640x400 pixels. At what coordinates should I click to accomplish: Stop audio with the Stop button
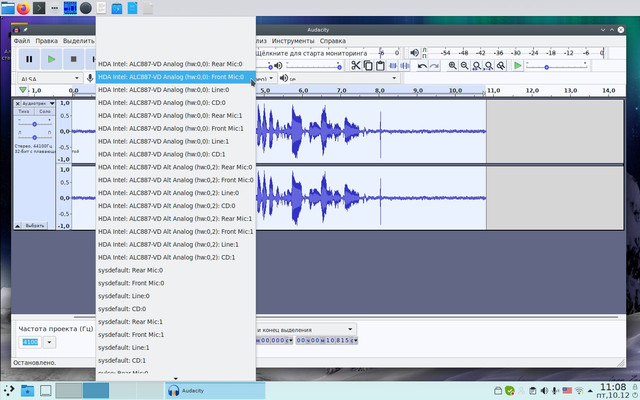point(73,59)
